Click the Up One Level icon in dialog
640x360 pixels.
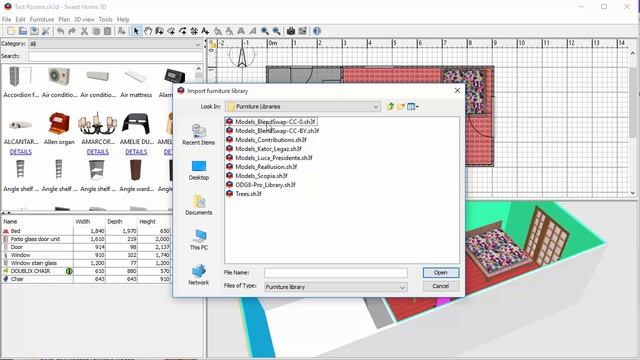(x=390, y=107)
